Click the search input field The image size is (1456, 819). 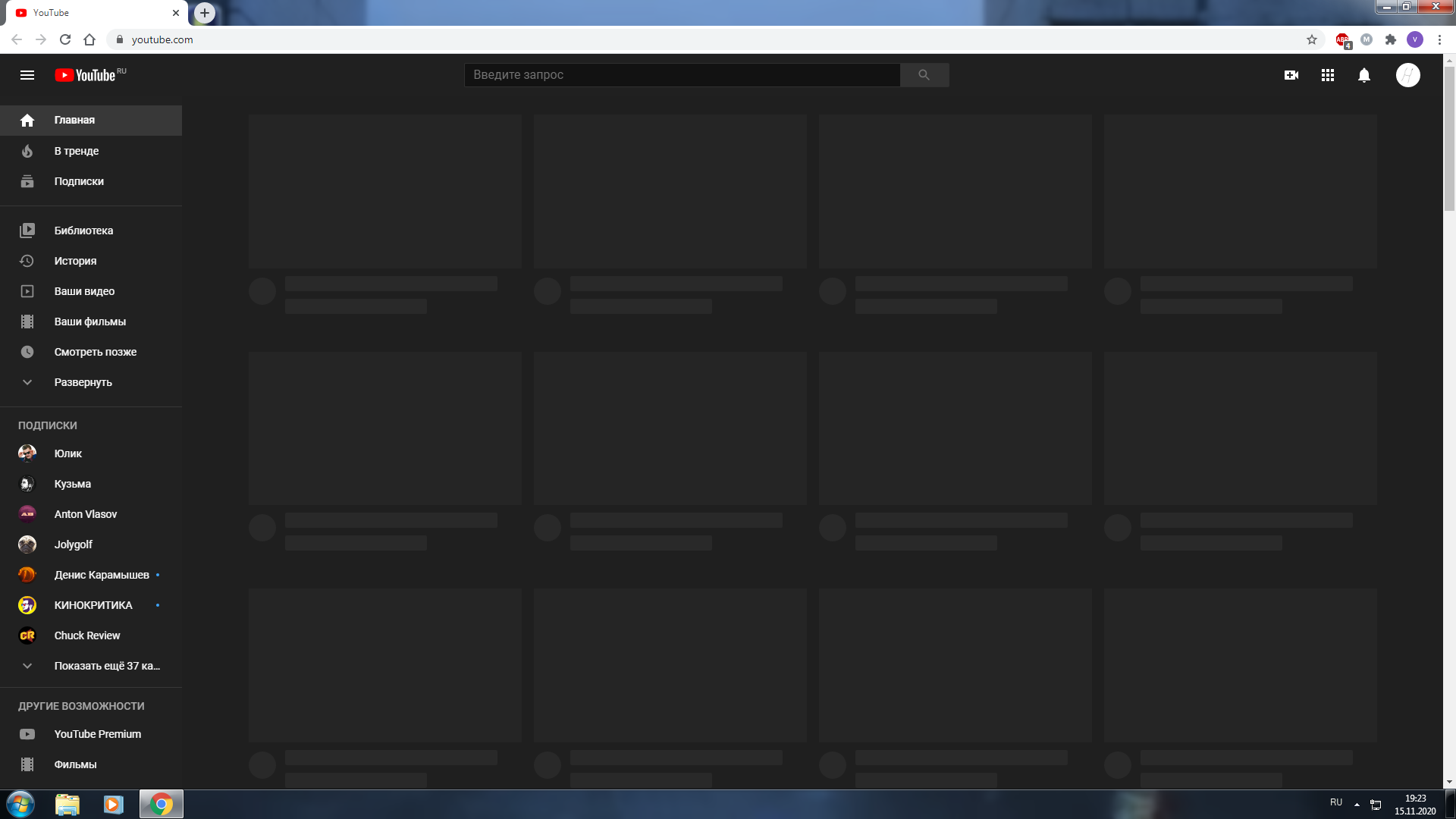point(683,74)
